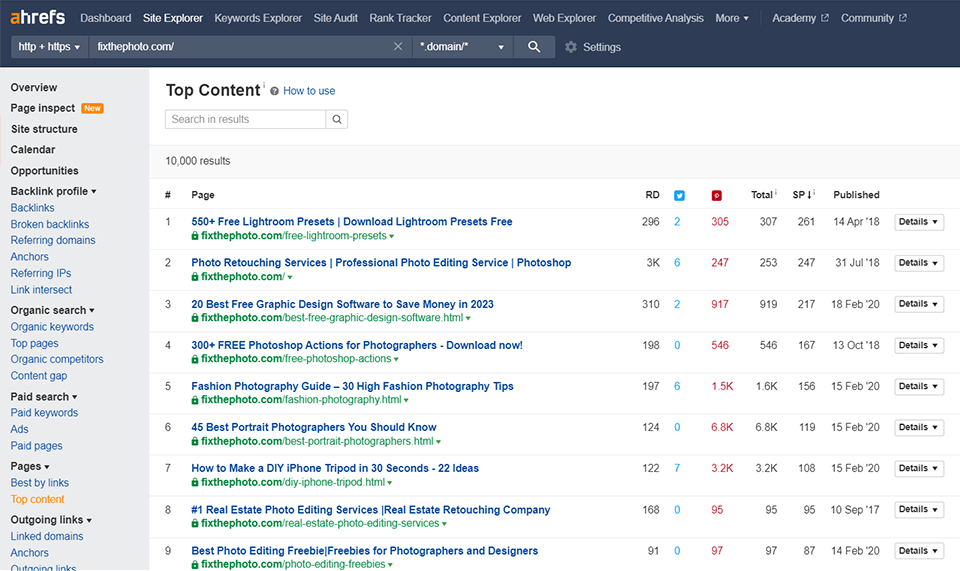Open Content gap report
960x571 pixels.
coord(39,376)
